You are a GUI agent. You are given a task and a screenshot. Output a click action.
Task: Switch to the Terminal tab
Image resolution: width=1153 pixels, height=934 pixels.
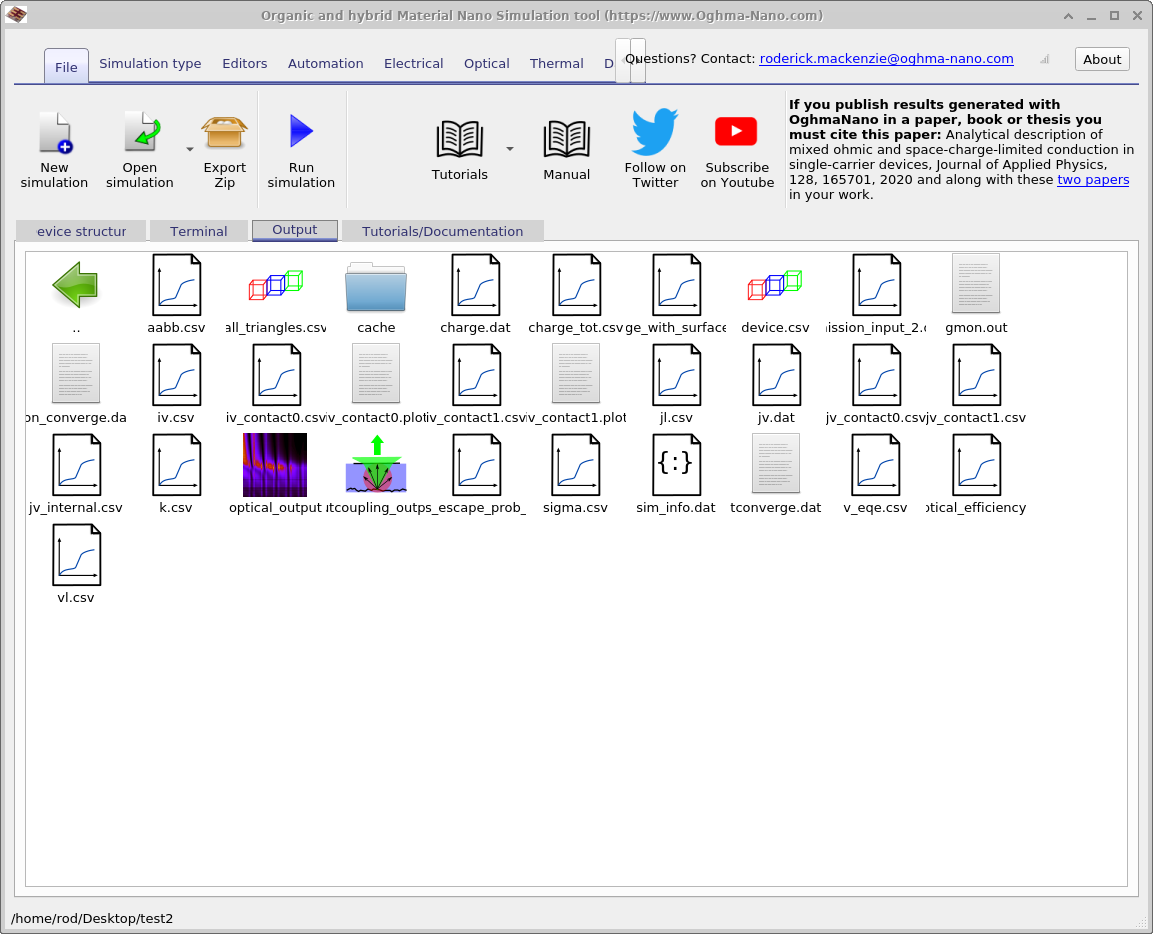point(198,231)
